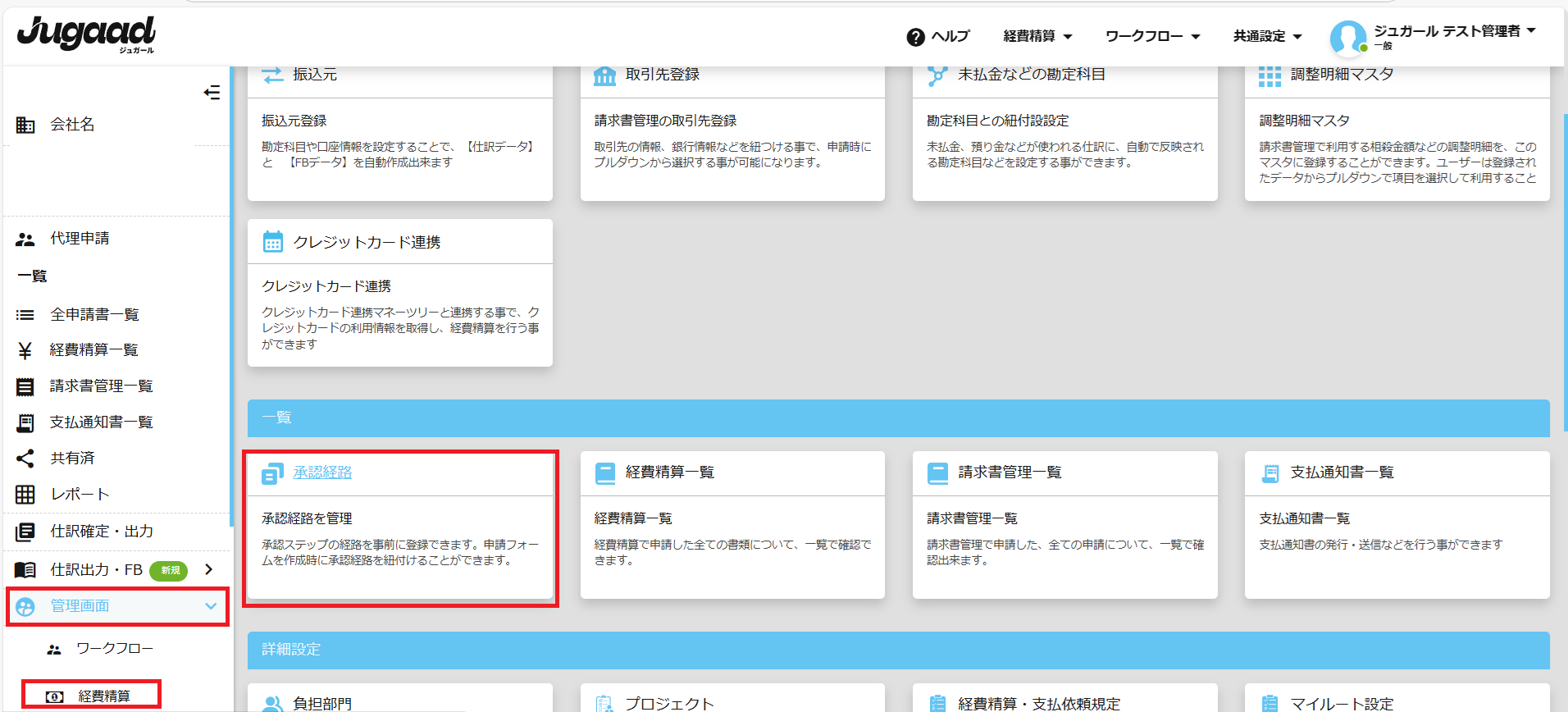Screen dimensions: 1568x712
Task: Click the receipt icon beside 支払通知書一覧 in sidebar
Action: coord(25,422)
